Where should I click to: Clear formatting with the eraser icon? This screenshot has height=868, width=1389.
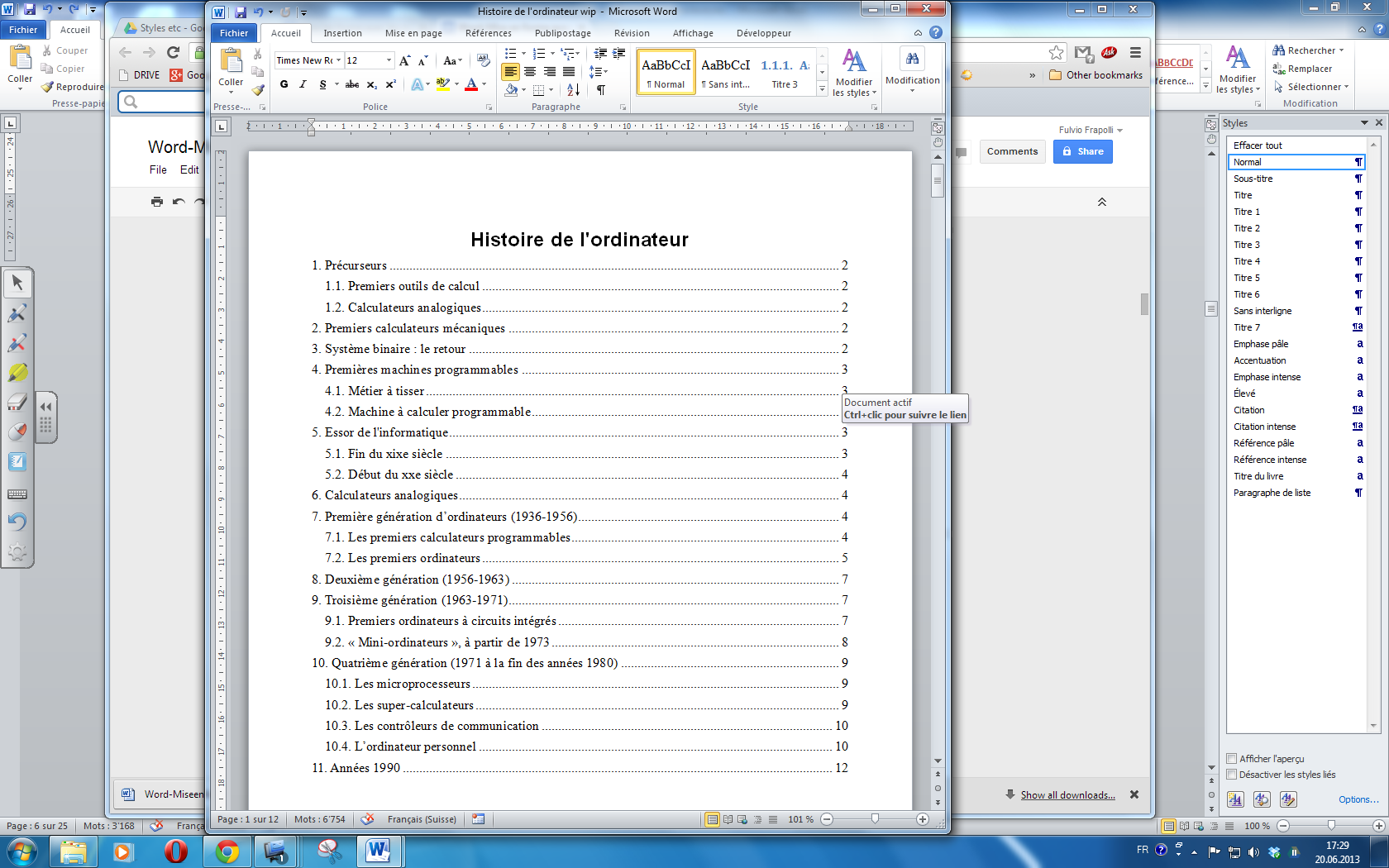pos(483,60)
